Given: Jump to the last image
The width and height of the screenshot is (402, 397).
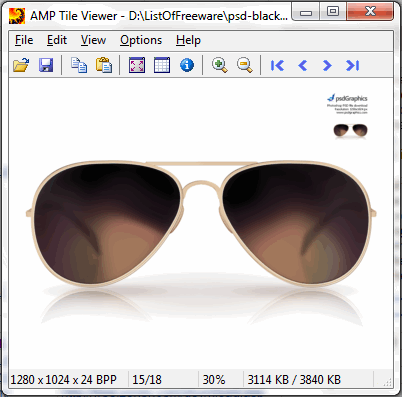Looking at the screenshot, I should tap(352, 65).
